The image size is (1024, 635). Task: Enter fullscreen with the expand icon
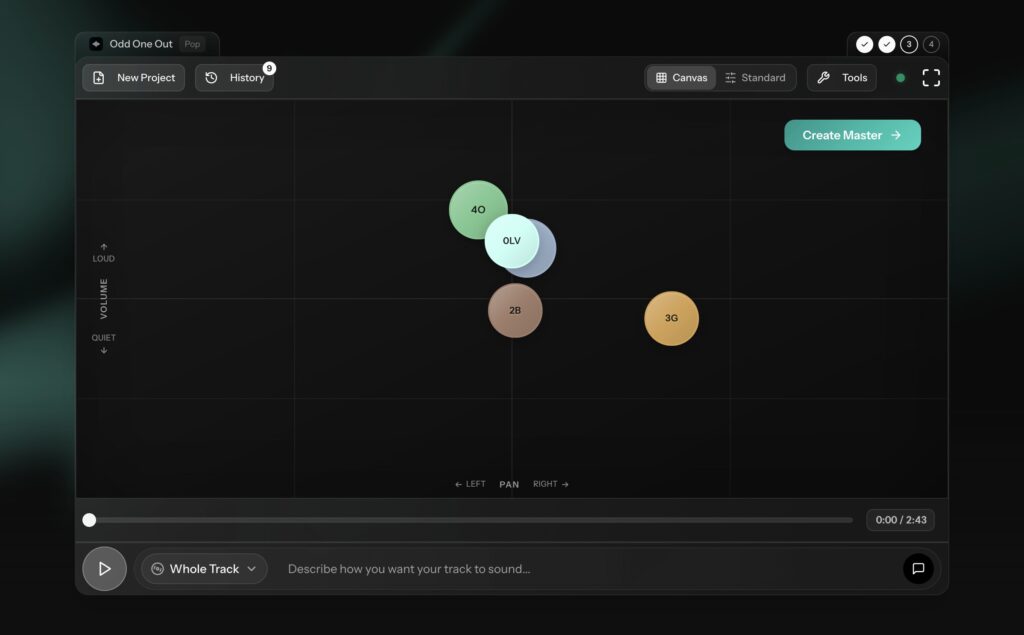pos(931,77)
